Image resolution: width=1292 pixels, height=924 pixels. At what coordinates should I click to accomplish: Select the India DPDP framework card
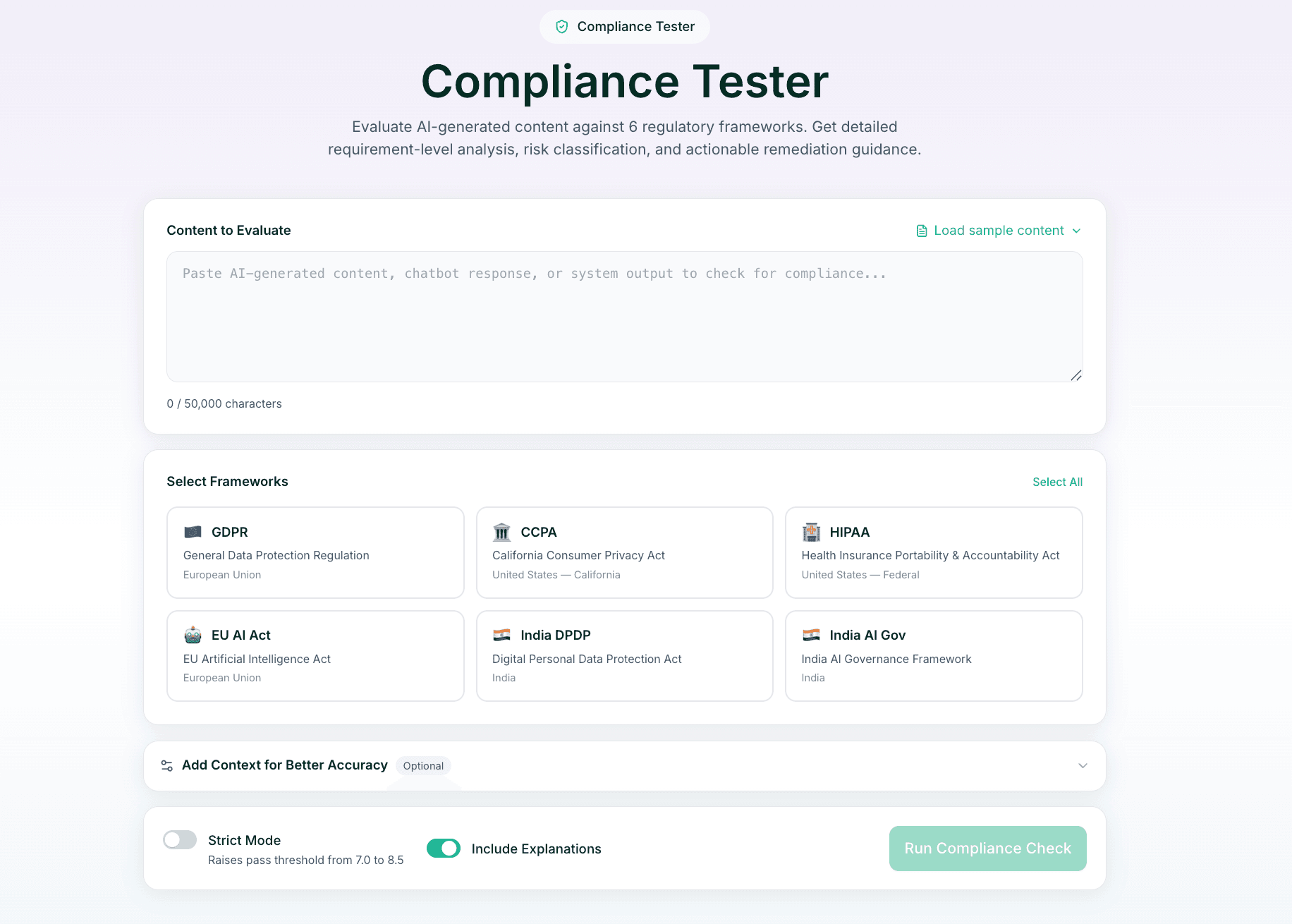click(624, 655)
